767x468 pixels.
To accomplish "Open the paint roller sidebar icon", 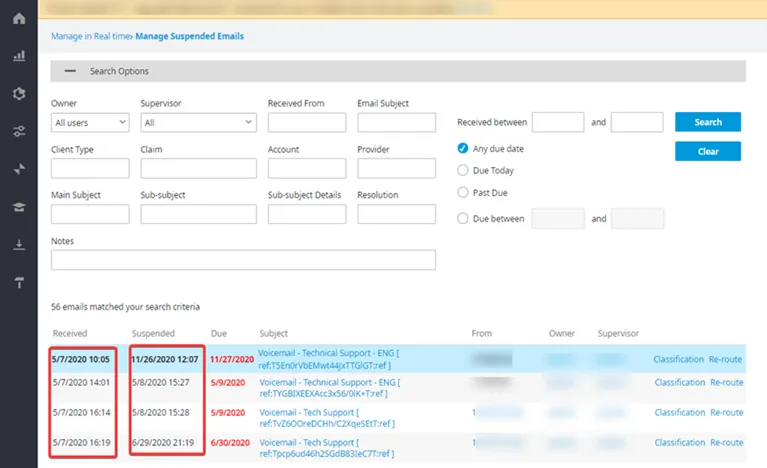I will pyautogui.click(x=19, y=282).
